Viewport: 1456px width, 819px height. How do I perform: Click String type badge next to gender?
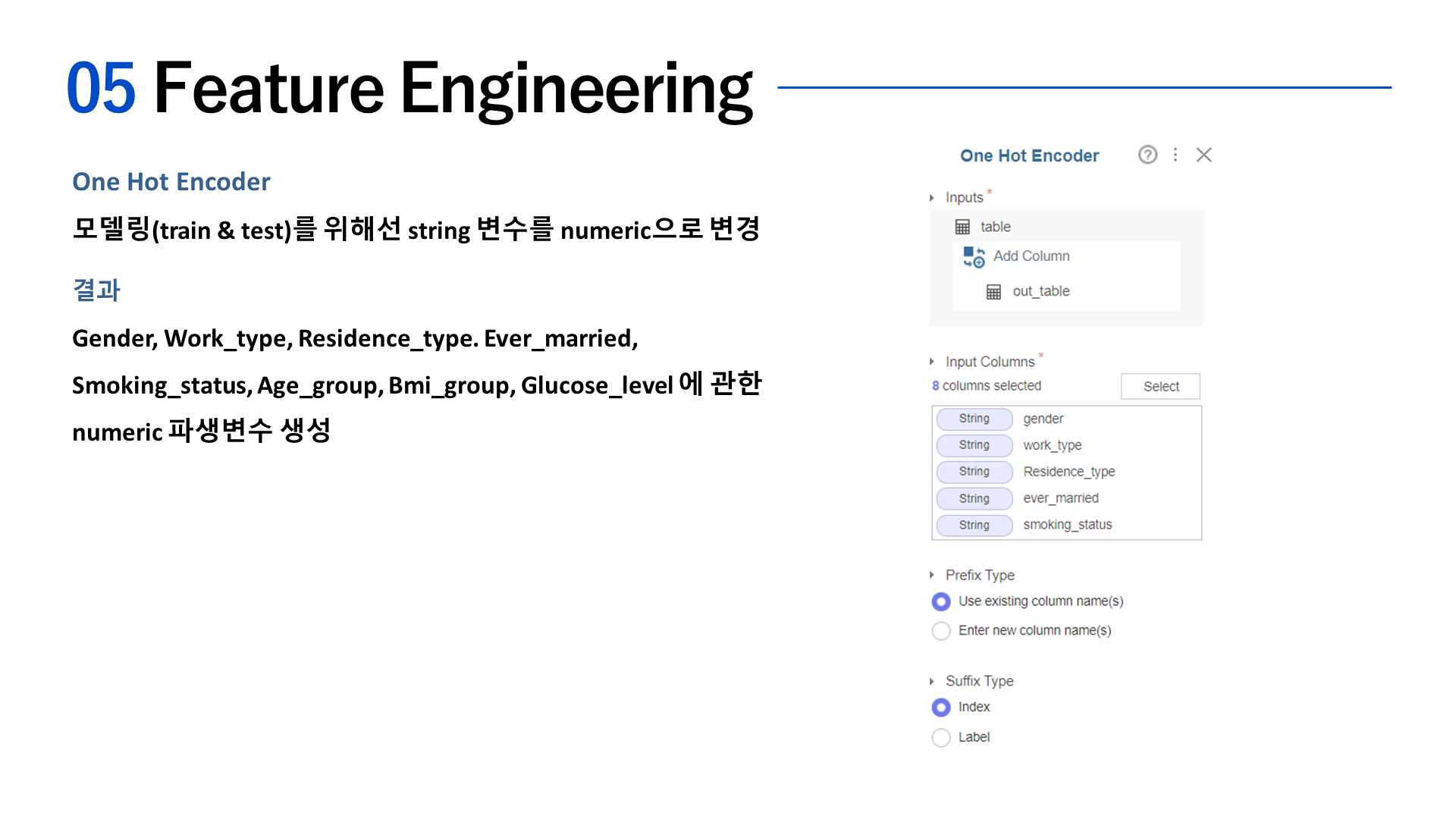974,419
